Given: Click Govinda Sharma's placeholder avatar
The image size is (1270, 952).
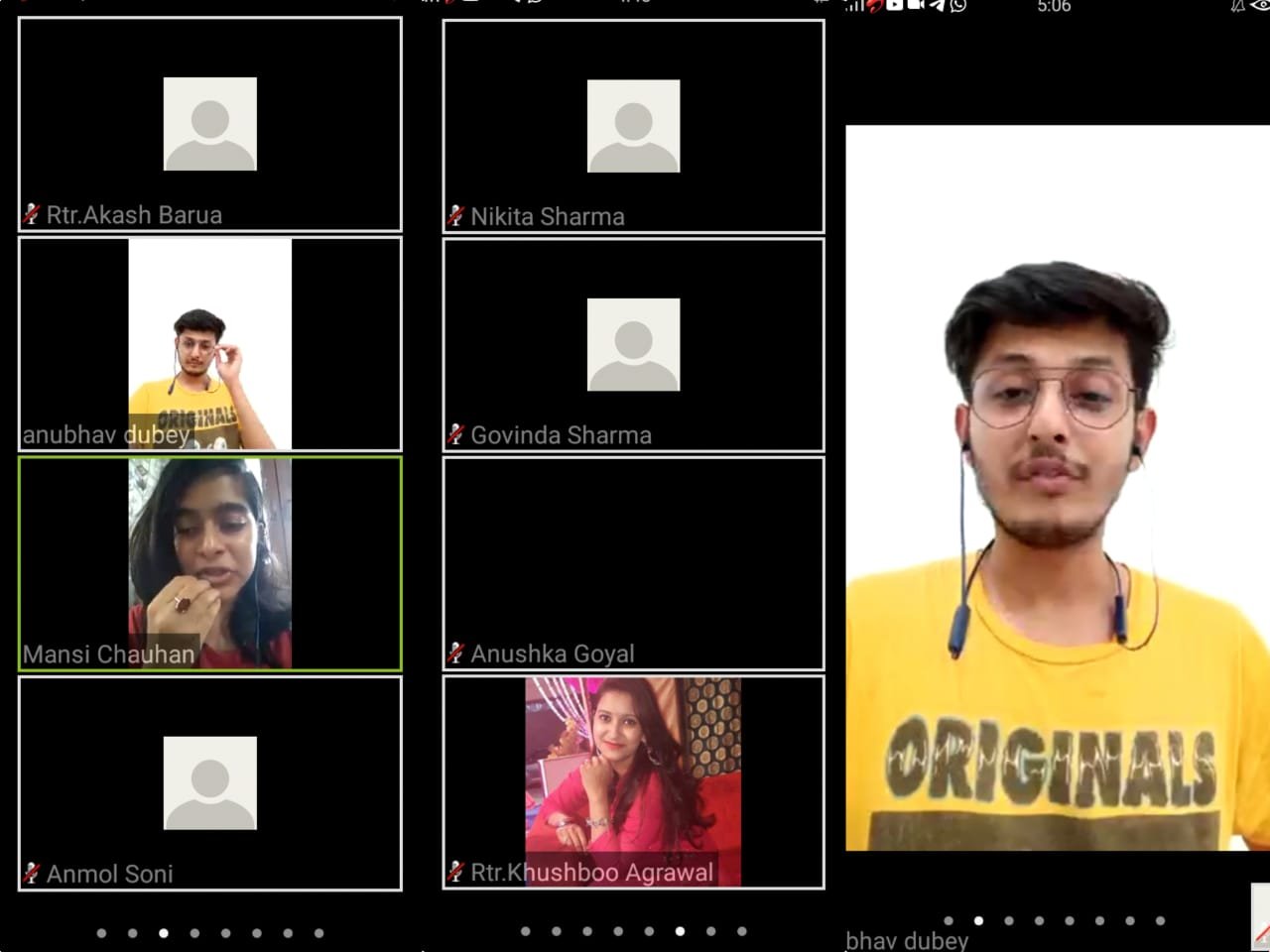Looking at the screenshot, I should 633,344.
